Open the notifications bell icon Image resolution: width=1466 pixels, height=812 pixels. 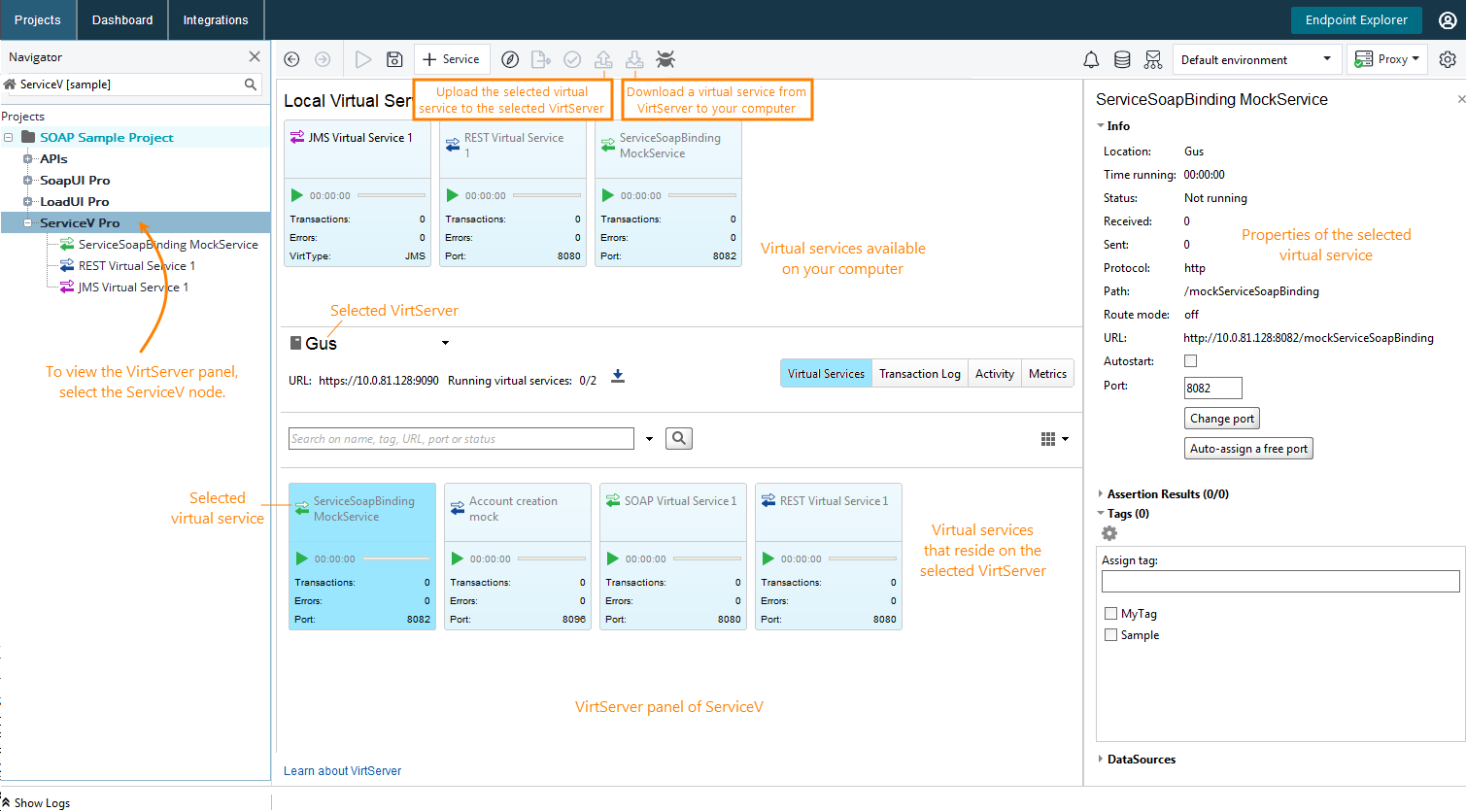pos(1091,59)
